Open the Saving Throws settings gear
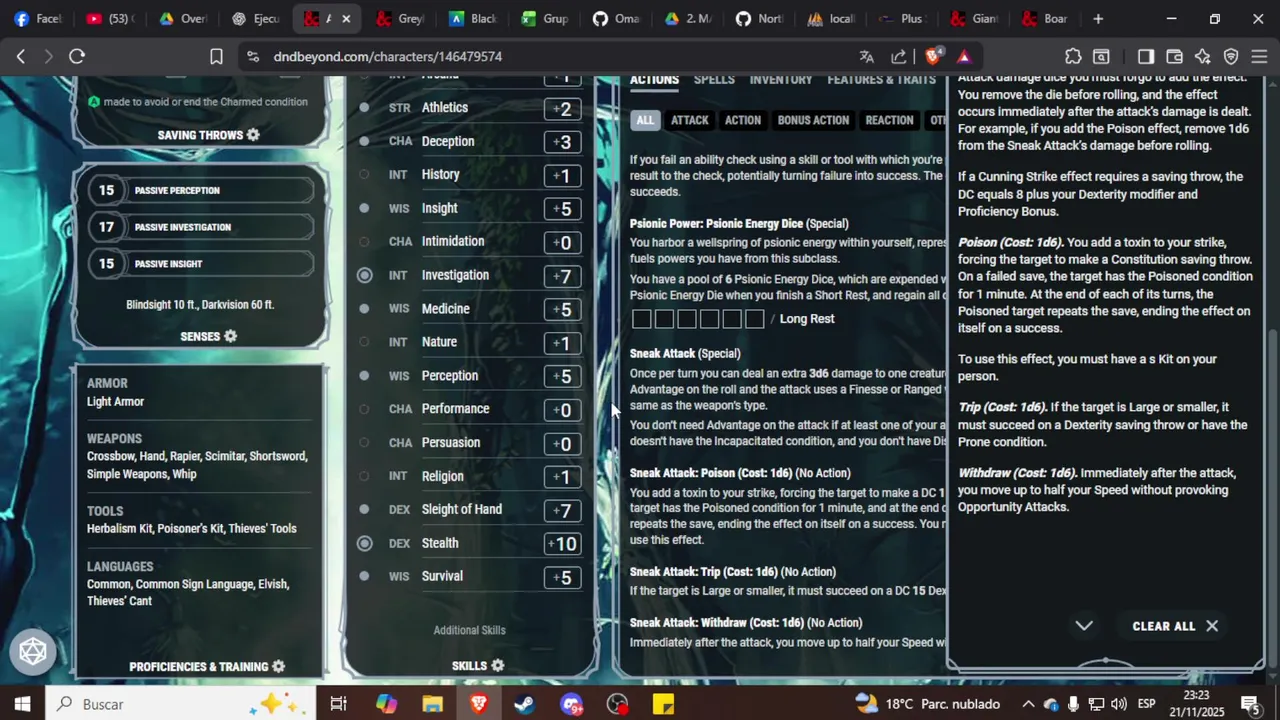Image resolution: width=1280 pixels, height=720 pixels. 253,135
